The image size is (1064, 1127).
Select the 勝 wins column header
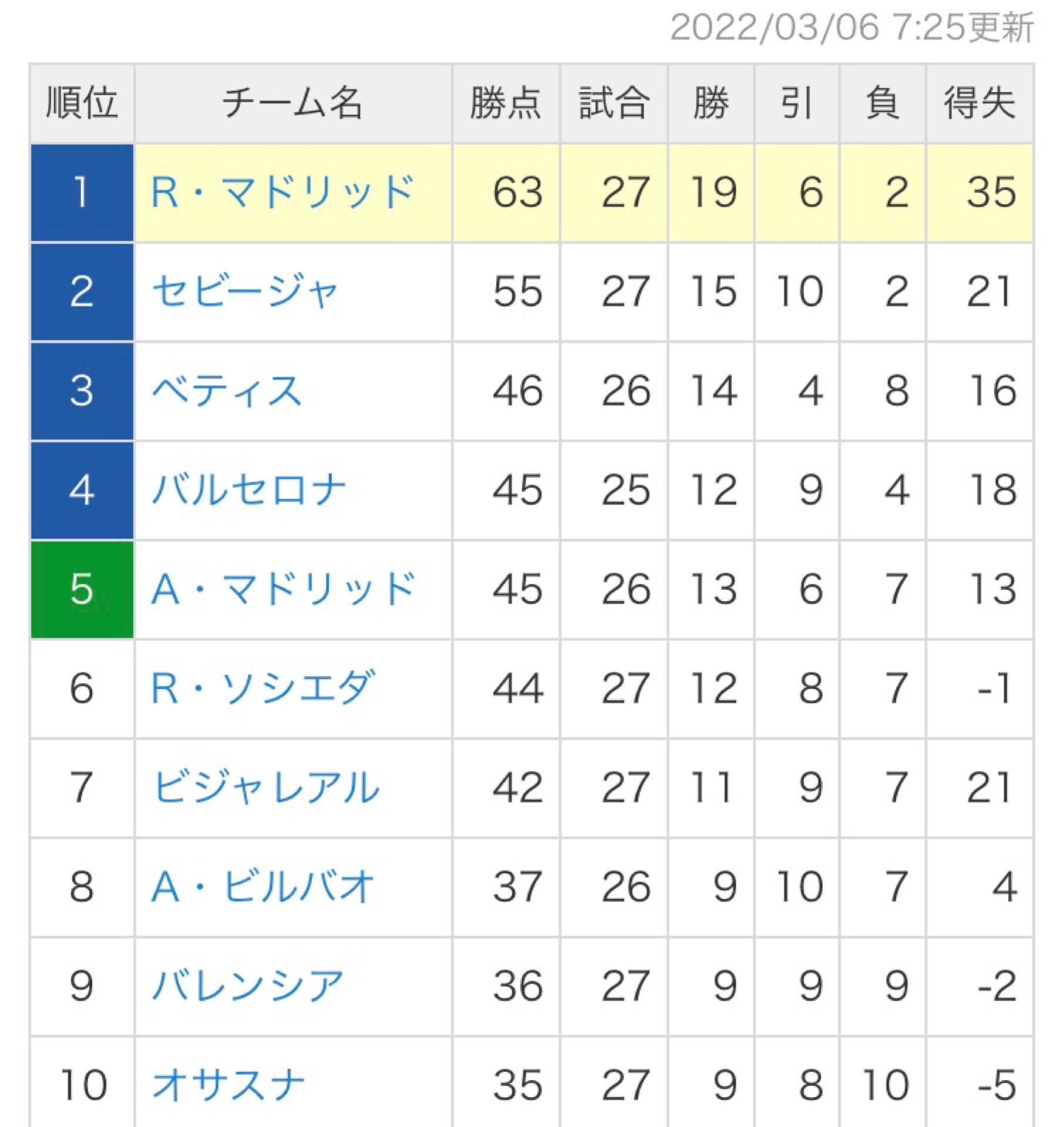[711, 103]
